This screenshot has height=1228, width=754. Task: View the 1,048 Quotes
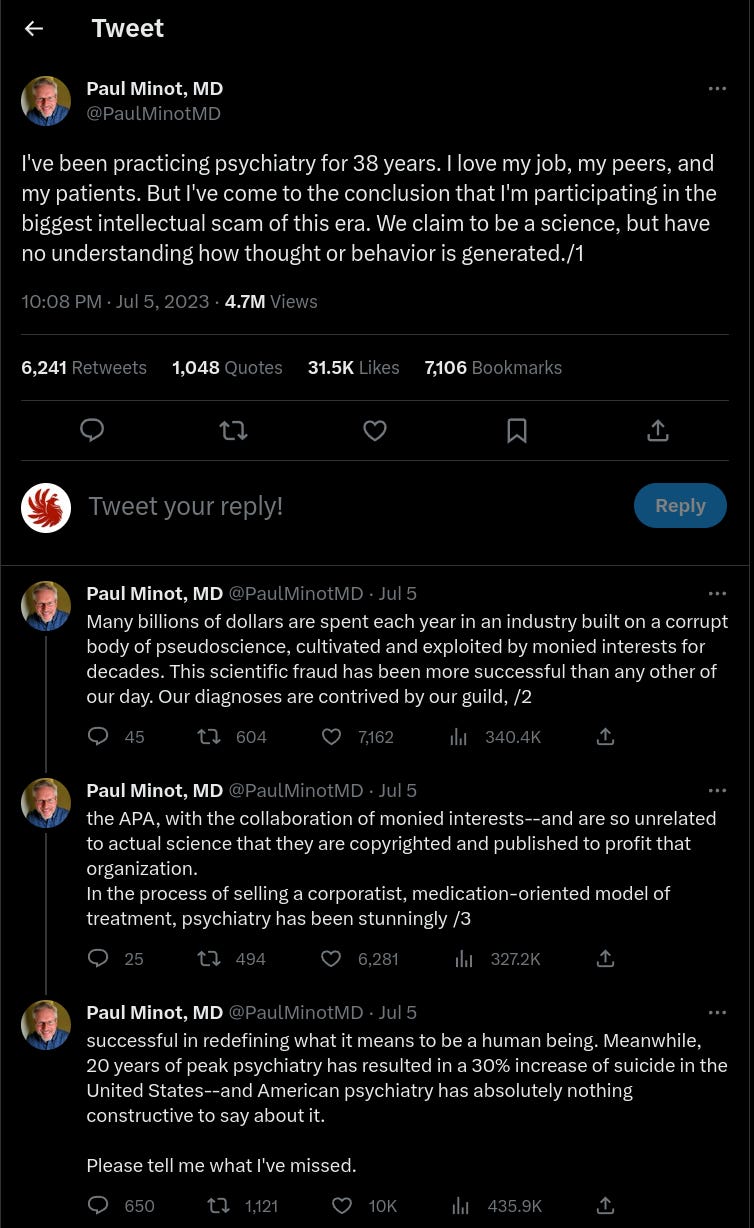(x=227, y=368)
